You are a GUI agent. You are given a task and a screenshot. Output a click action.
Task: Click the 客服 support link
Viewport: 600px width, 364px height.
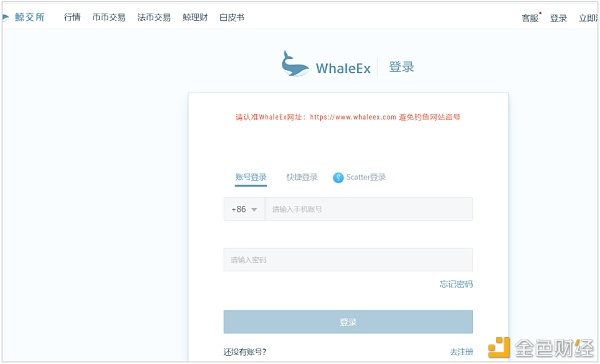530,18
